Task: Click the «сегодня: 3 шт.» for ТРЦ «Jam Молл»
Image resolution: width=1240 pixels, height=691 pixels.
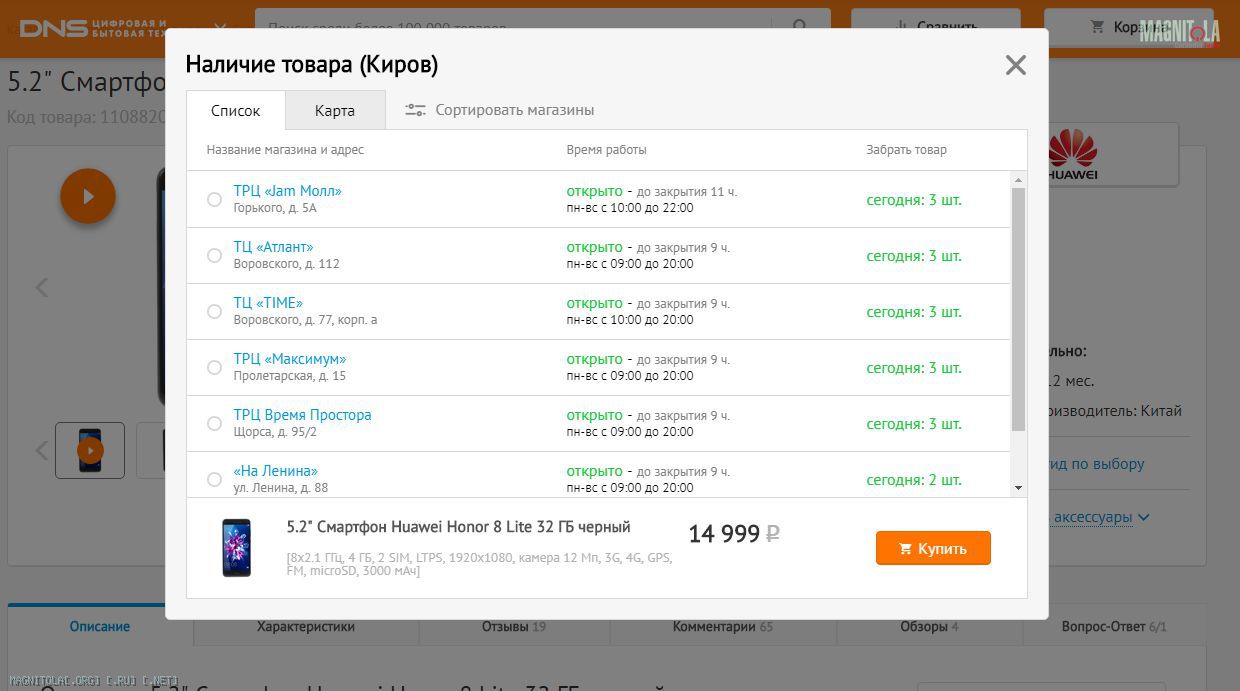Action: pos(914,200)
